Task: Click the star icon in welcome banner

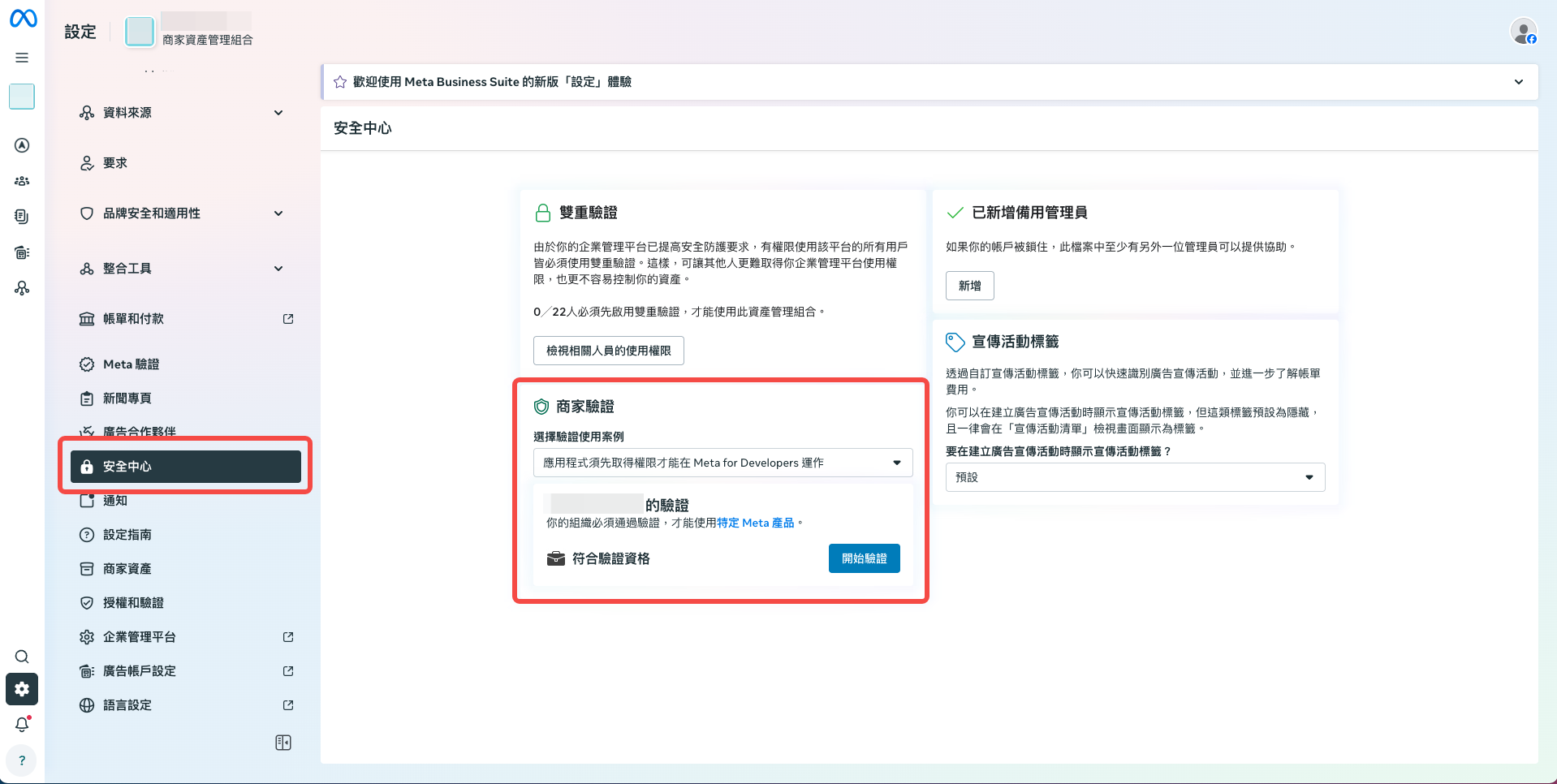Action: pyautogui.click(x=340, y=82)
